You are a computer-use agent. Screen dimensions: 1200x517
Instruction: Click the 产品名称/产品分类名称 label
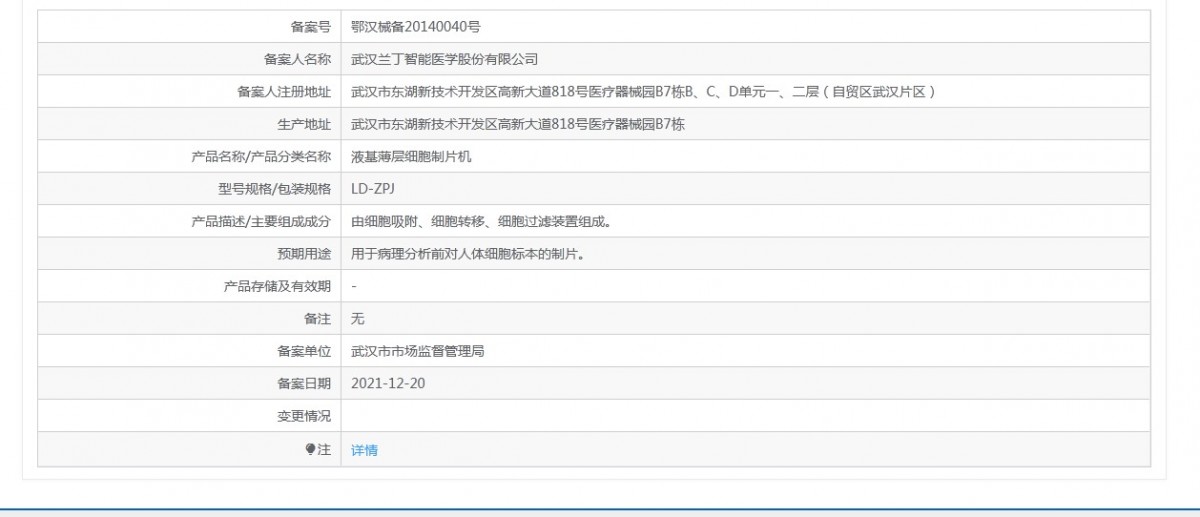tap(261, 157)
